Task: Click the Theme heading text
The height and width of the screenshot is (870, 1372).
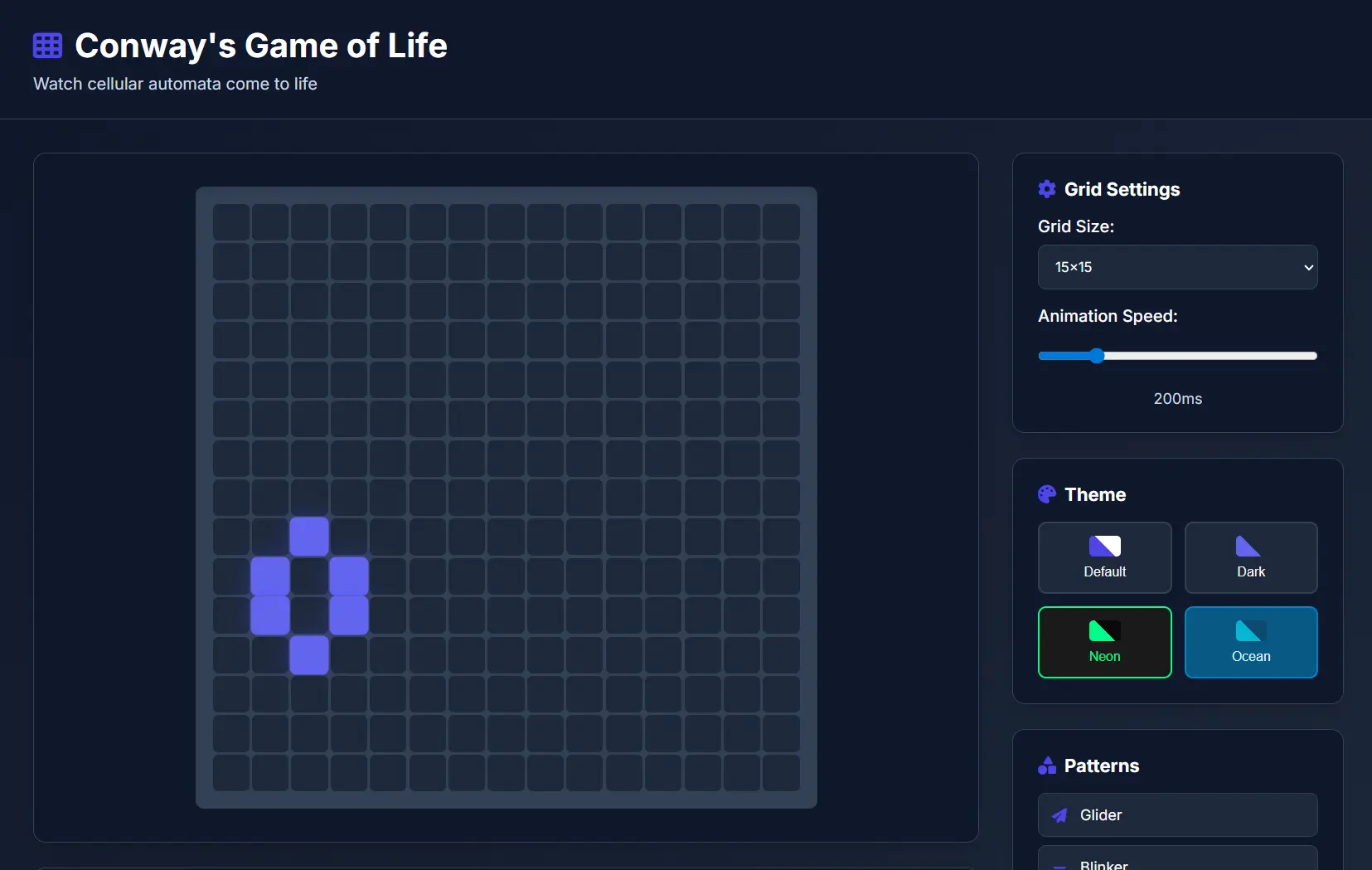Action: [1095, 494]
